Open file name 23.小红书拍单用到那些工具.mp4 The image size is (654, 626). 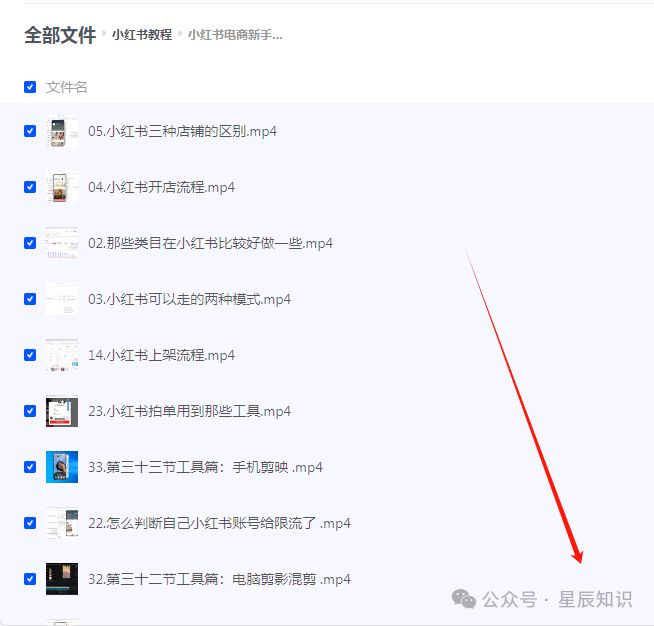click(189, 411)
